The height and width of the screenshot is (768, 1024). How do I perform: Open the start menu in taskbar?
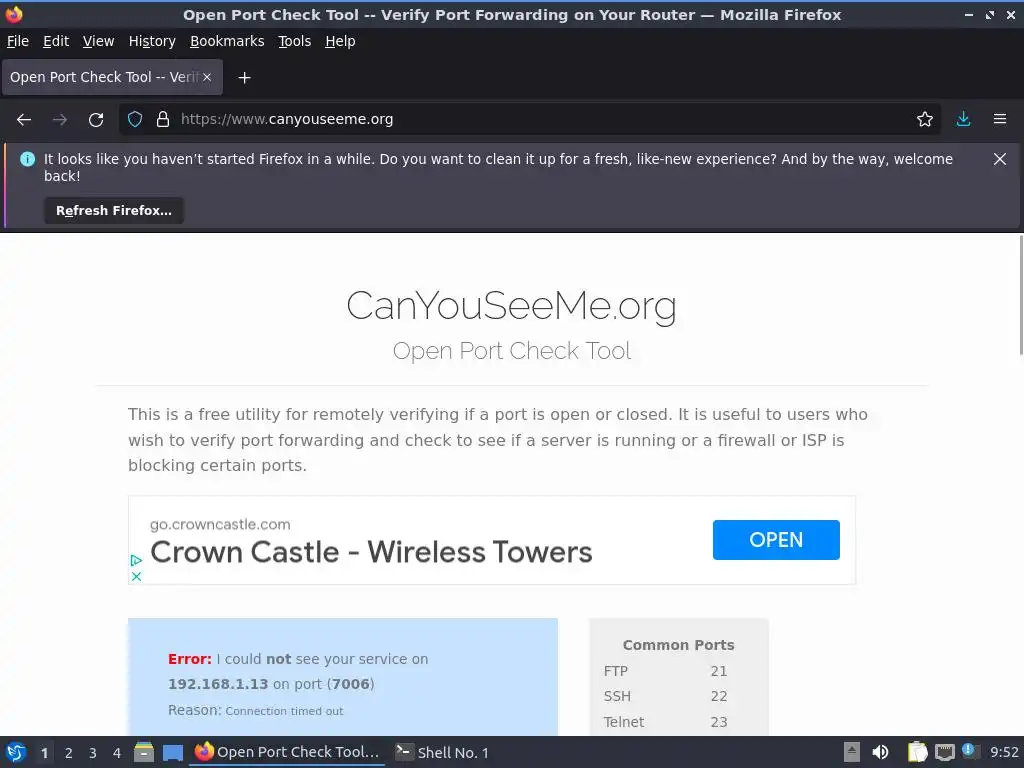16,752
